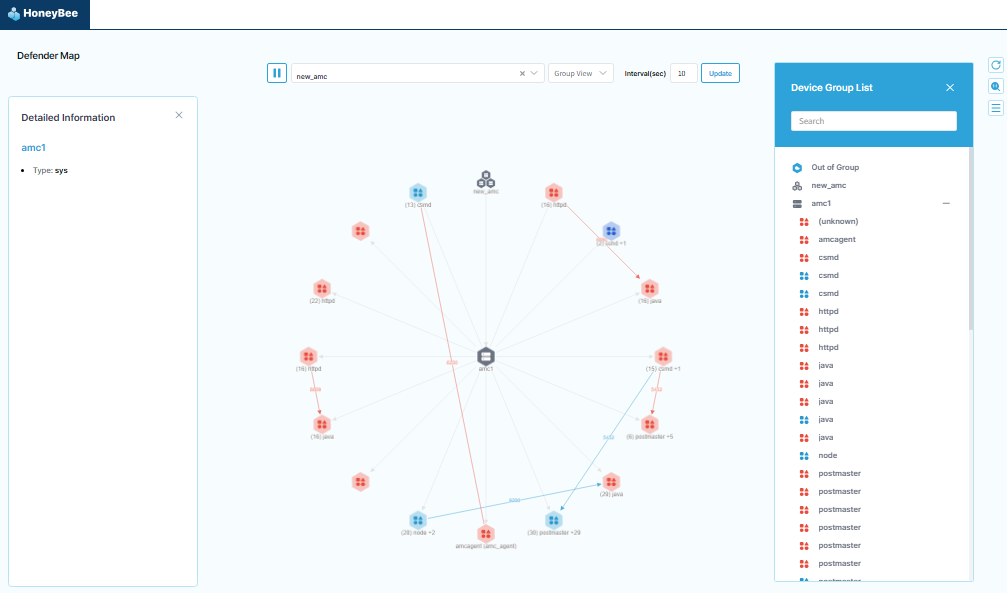Open the Group View dropdown
Viewport: 1007px width, 593px height.
(581, 73)
